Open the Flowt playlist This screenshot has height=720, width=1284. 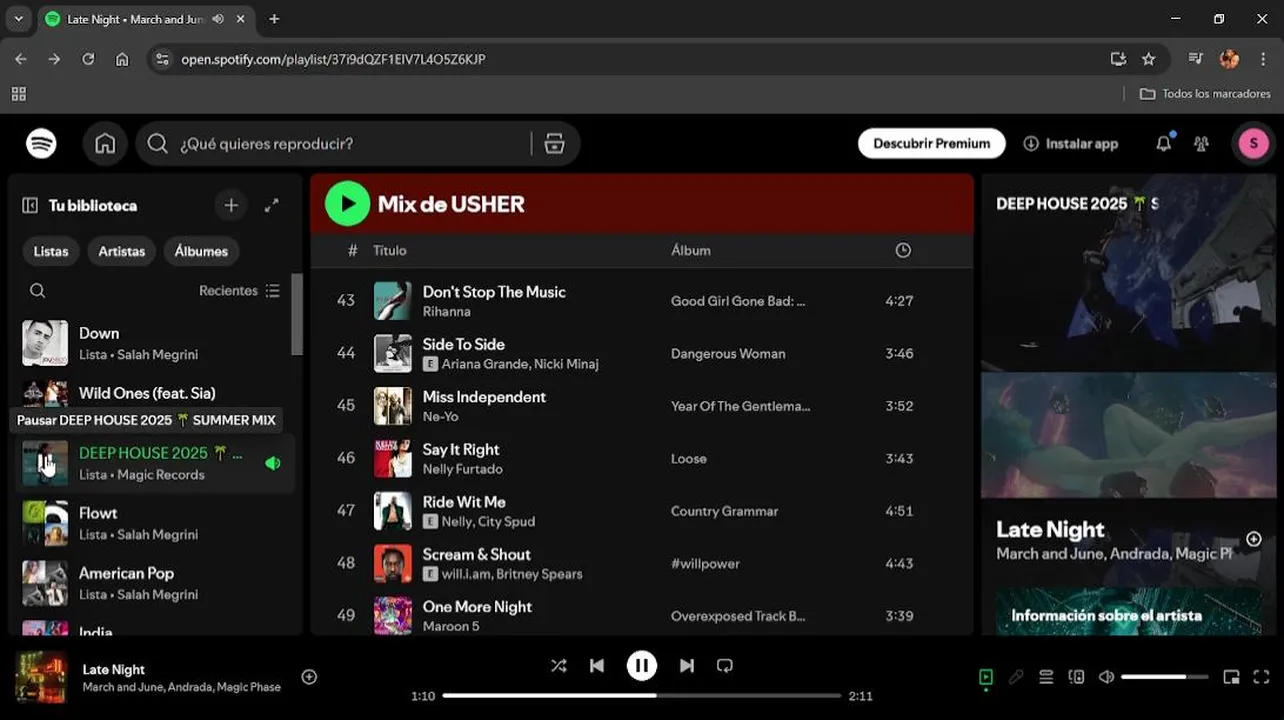pyautogui.click(x=156, y=523)
